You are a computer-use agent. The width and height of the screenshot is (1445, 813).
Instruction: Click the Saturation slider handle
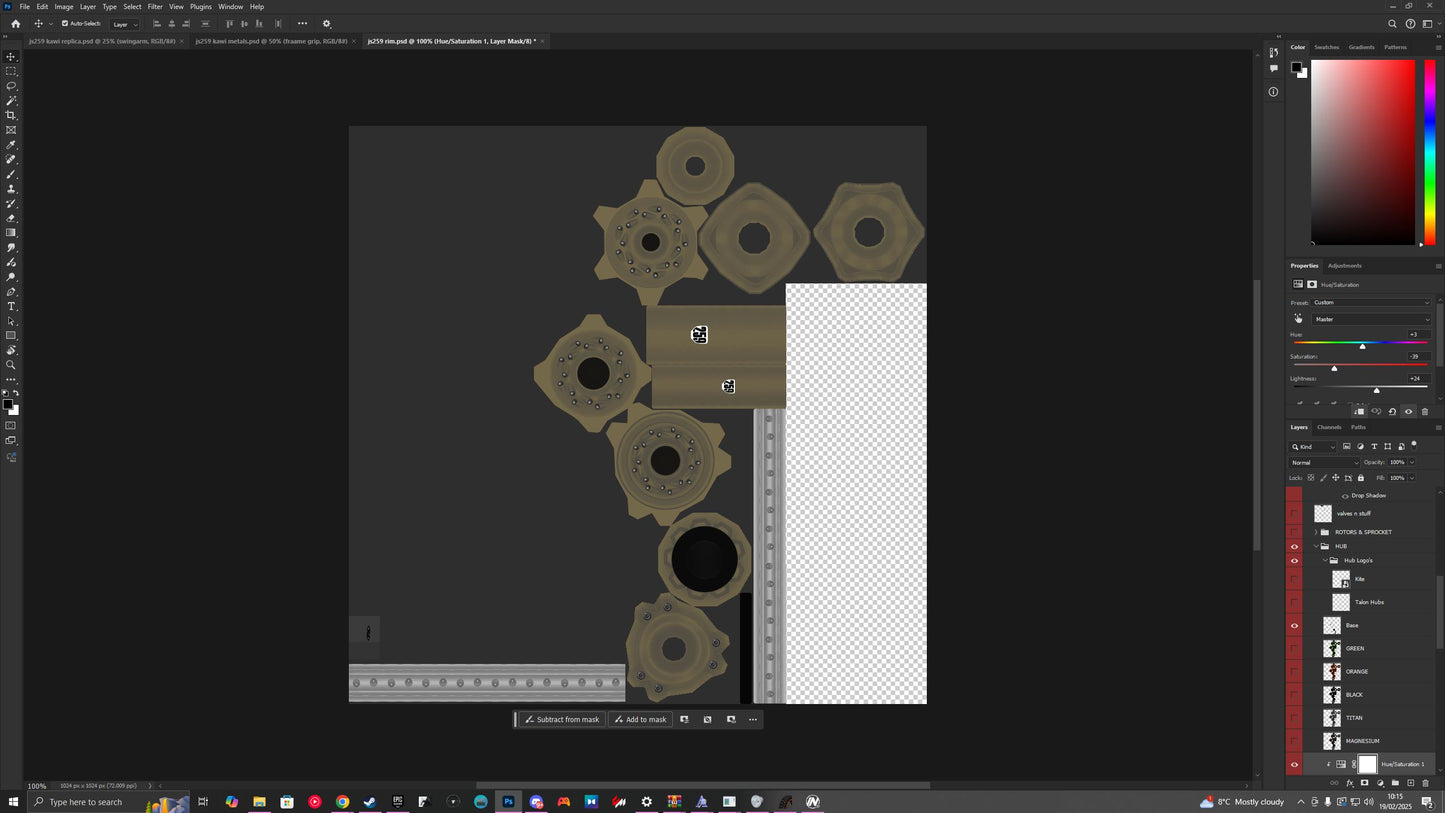tap(1334, 368)
